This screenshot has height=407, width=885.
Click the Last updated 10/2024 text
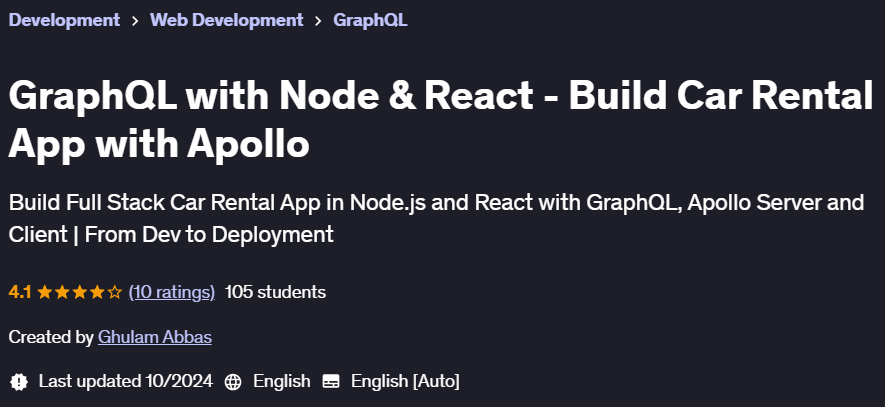[125, 381]
